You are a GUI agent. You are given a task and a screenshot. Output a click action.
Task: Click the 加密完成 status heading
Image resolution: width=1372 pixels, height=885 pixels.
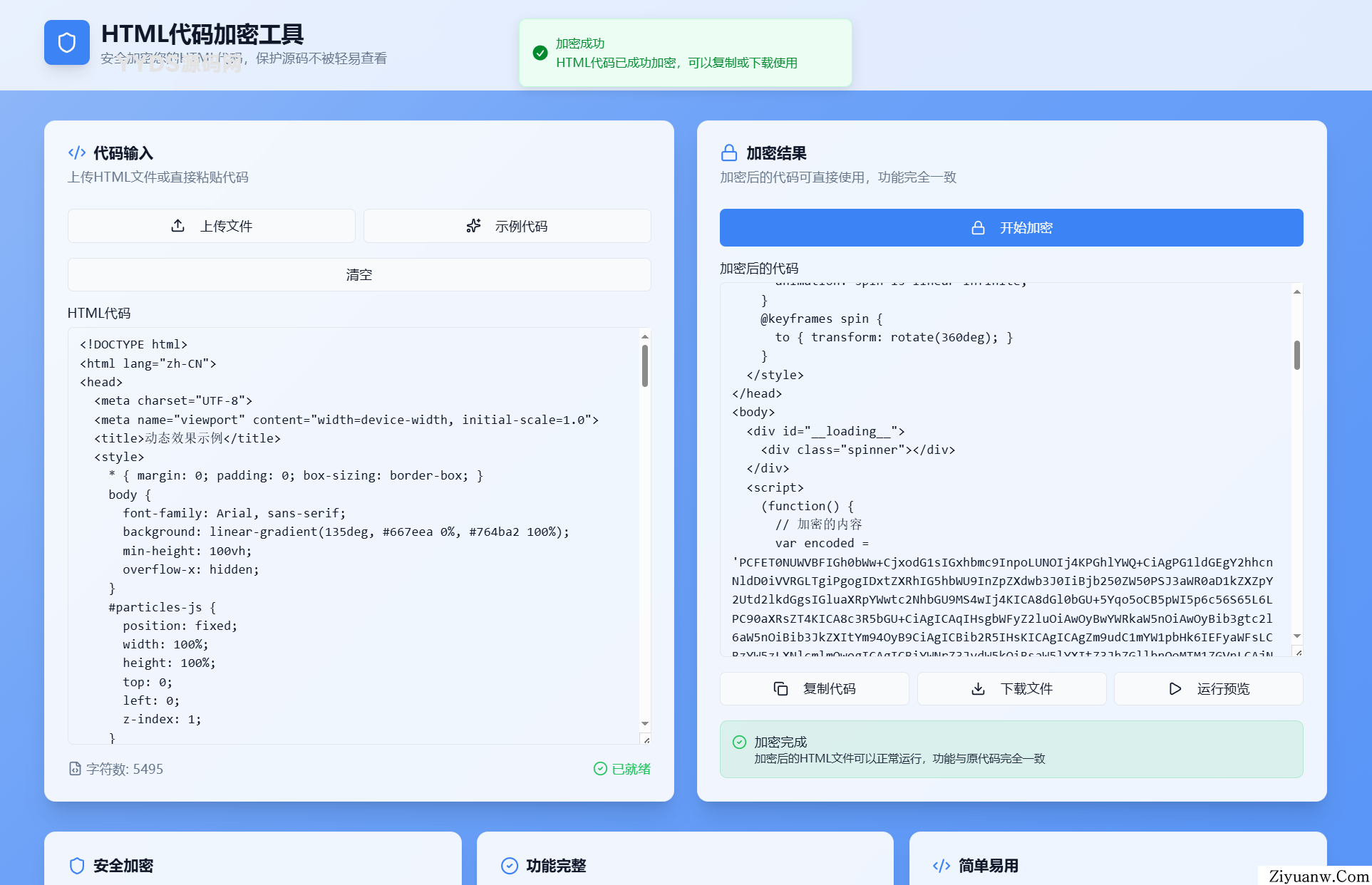point(780,742)
